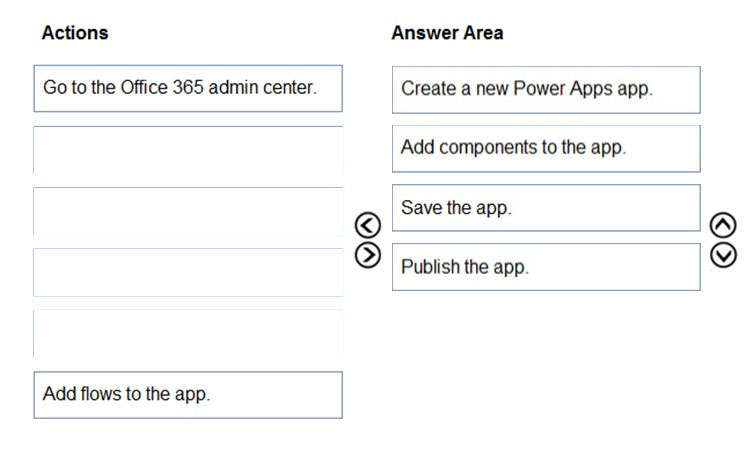754x450 pixels.
Task: Click the 'Answer Area' heading
Action: [447, 33]
